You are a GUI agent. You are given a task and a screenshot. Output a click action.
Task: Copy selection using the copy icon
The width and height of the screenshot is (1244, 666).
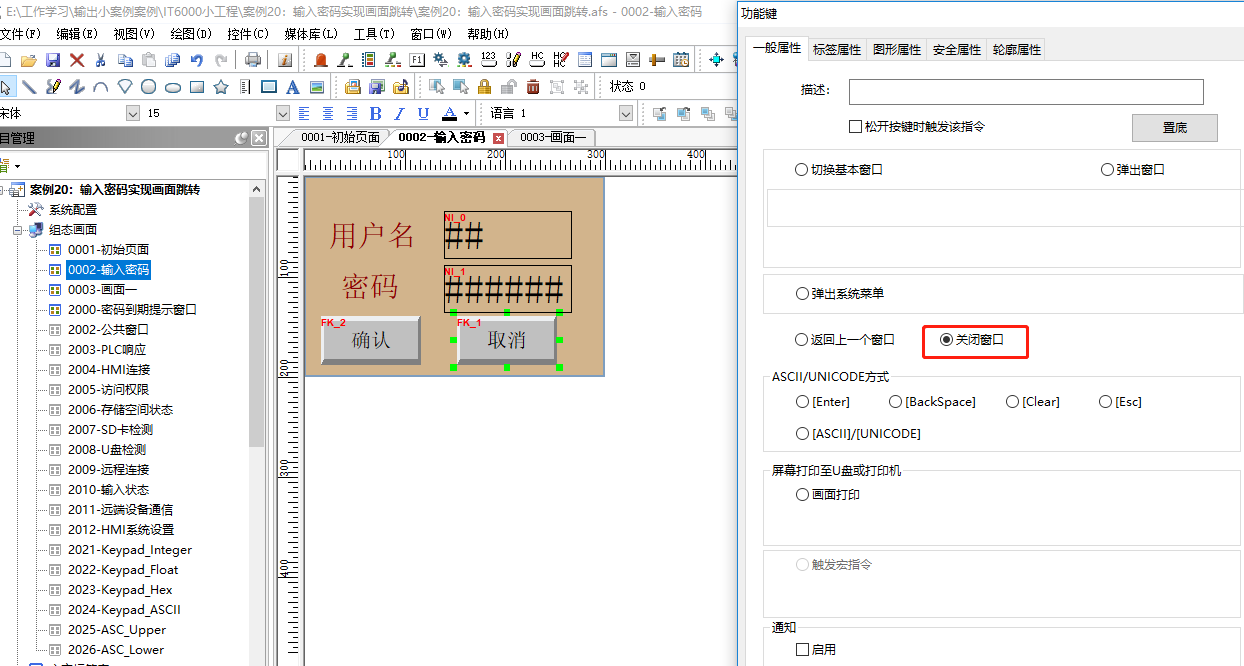coord(125,60)
